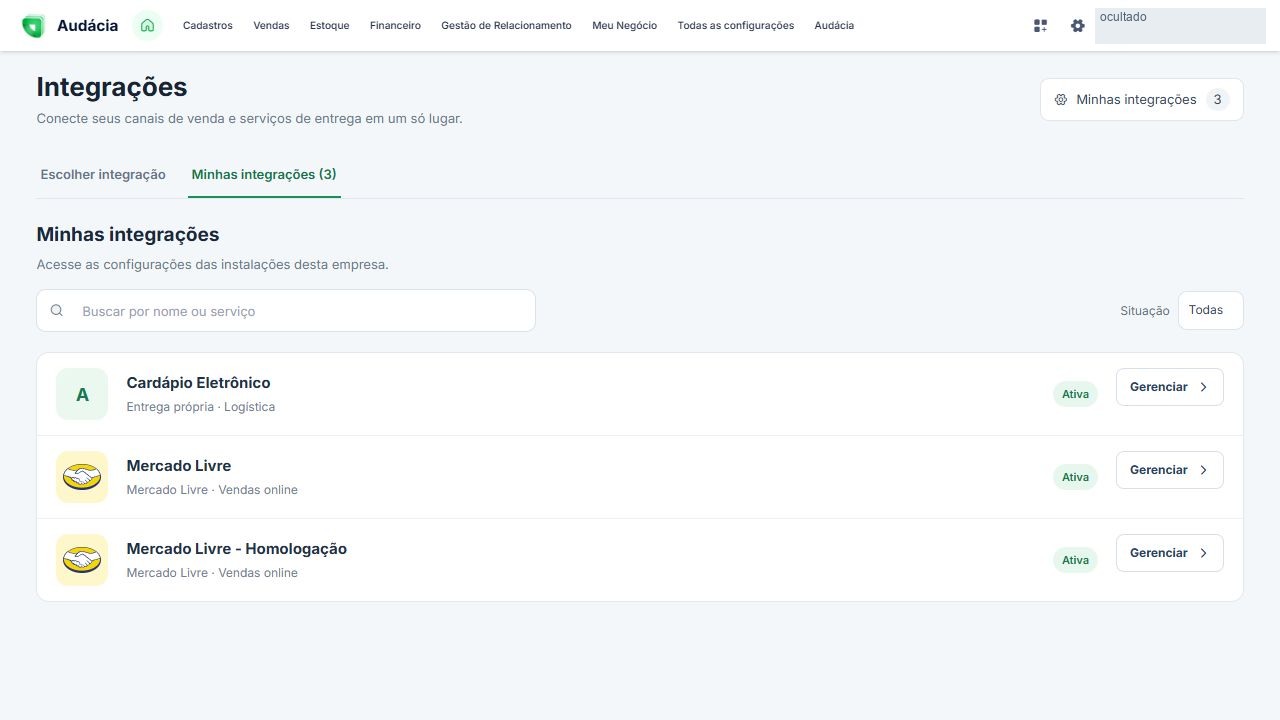Click Gerenciar for Mercado Livre - Homologação
Screen dimensions: 1280x720
click(x=1169, y=553)
